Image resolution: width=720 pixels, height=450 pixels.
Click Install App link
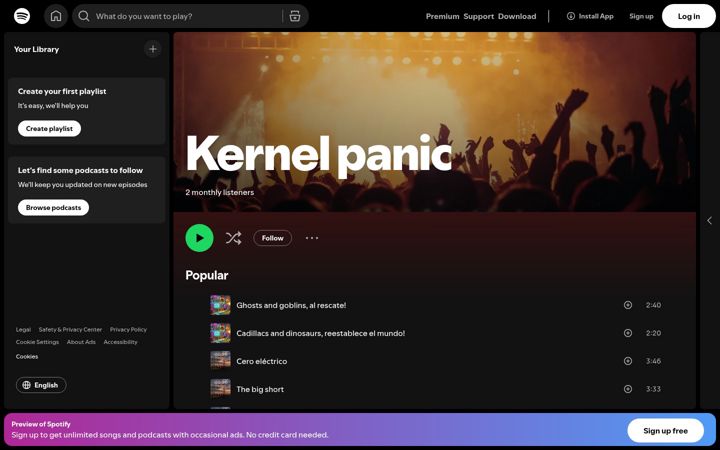pos(590,16)
